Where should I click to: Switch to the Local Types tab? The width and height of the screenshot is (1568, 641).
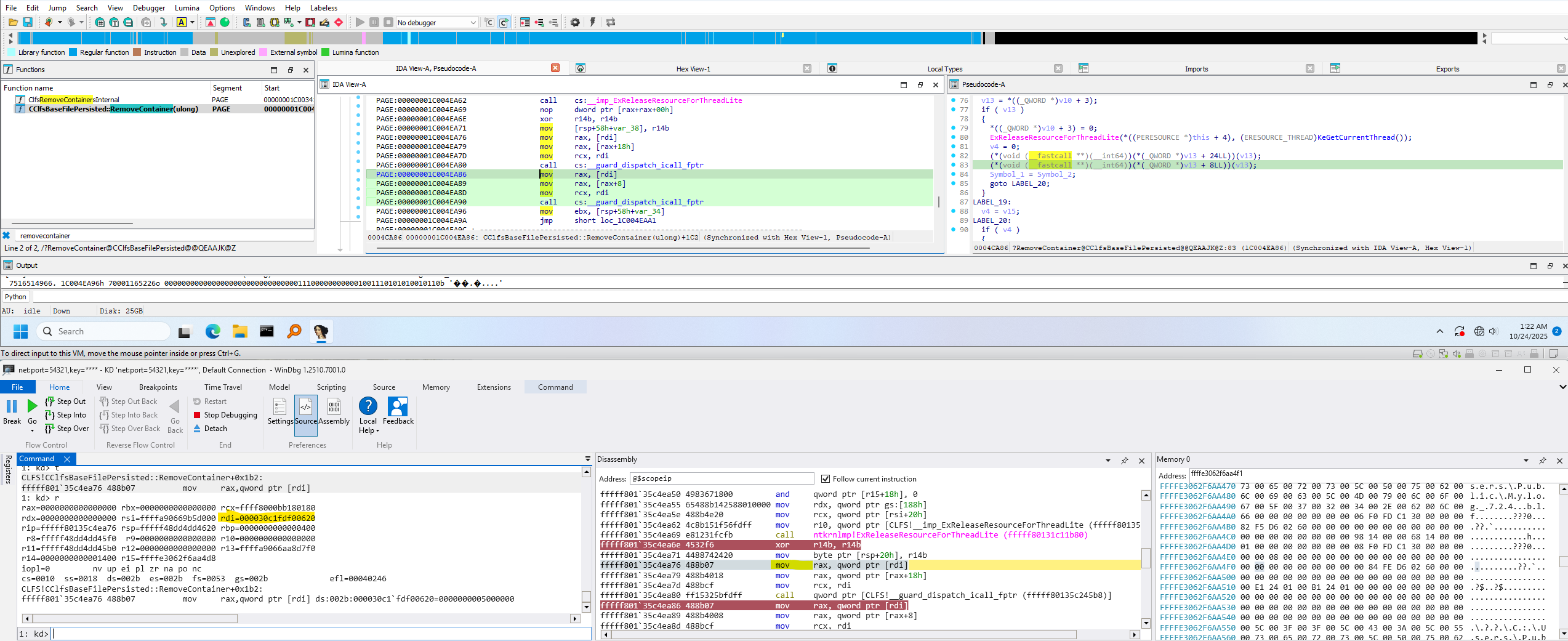coord(944,69)
